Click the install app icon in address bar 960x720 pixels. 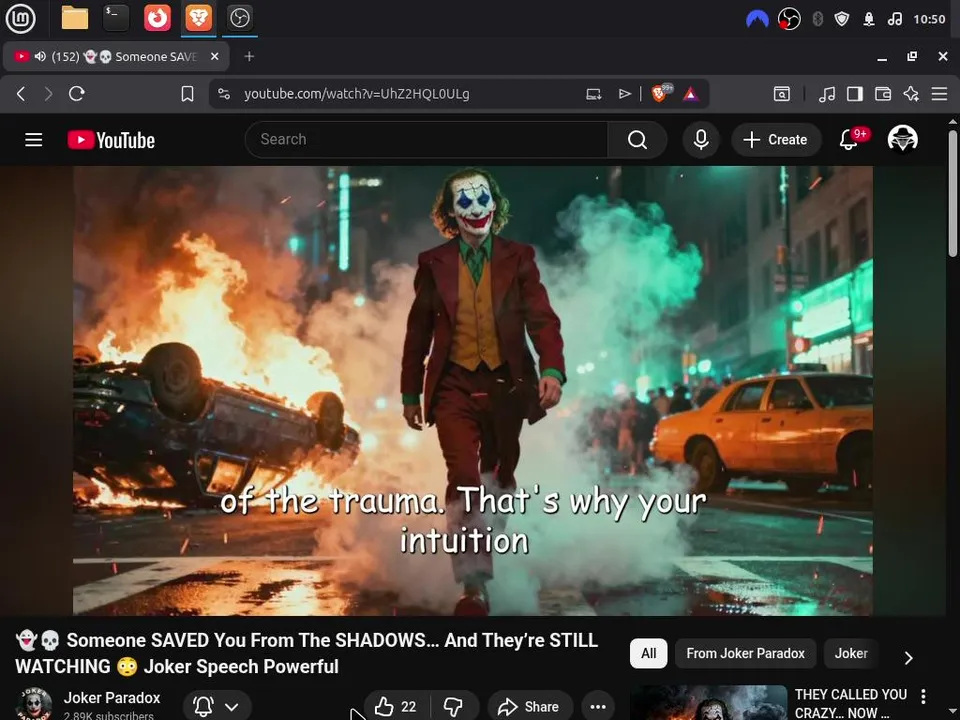[x=593, y=94]
